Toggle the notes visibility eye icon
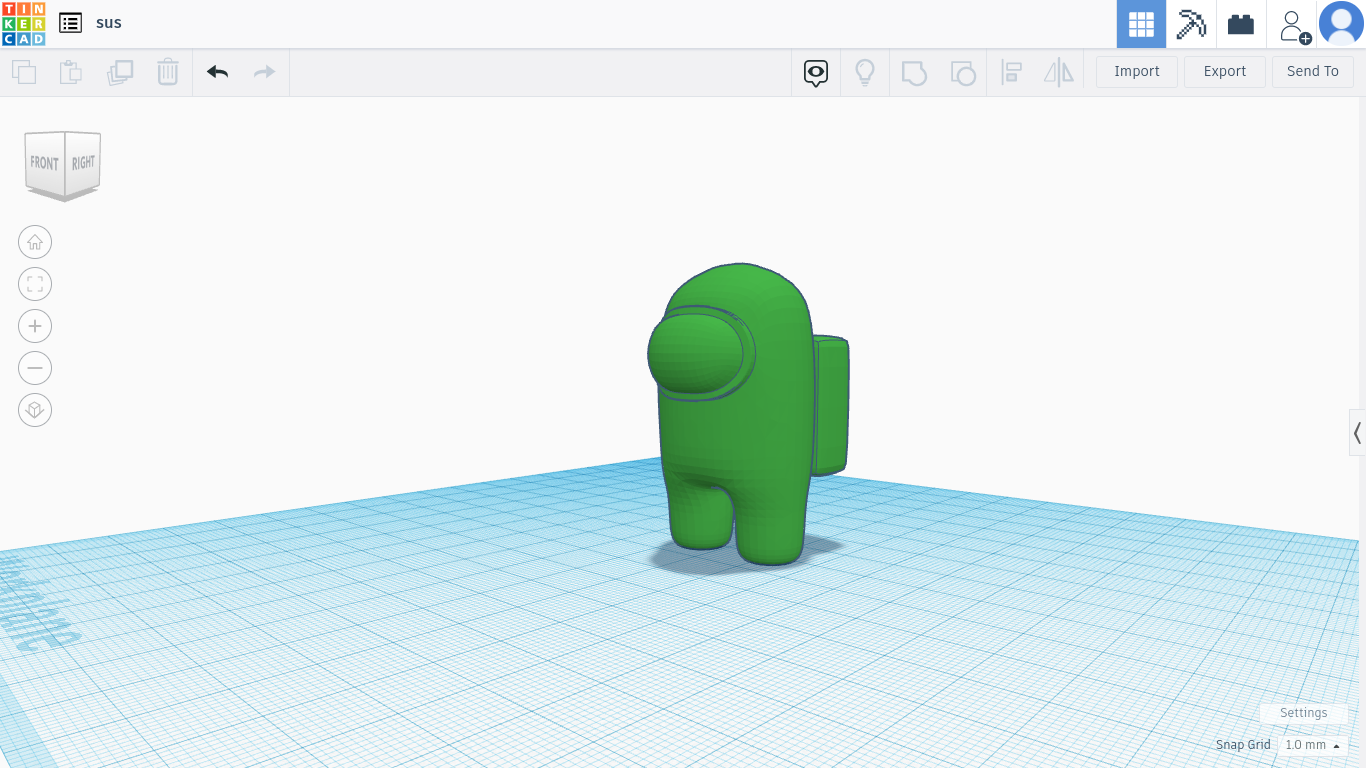Viewport: 1366px width, 768px height. pos(816,73)
